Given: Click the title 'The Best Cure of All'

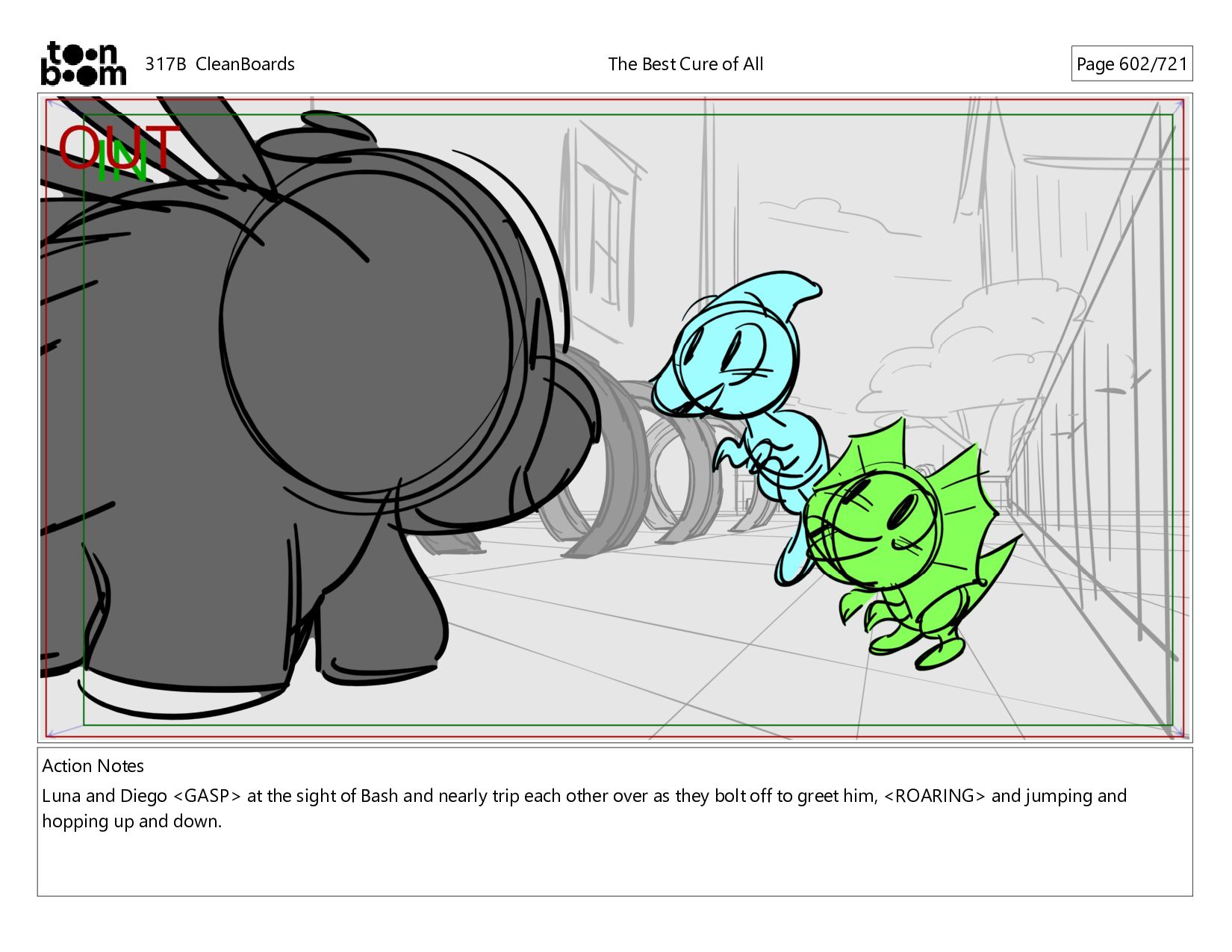Looking at the screenshot, I should [685, 64].
